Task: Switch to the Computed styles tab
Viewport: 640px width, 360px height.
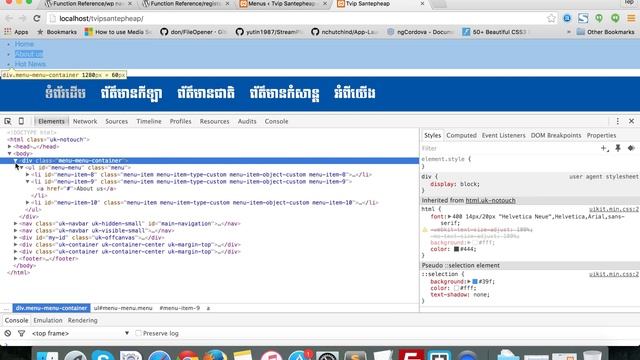Action: click(461, 135)
